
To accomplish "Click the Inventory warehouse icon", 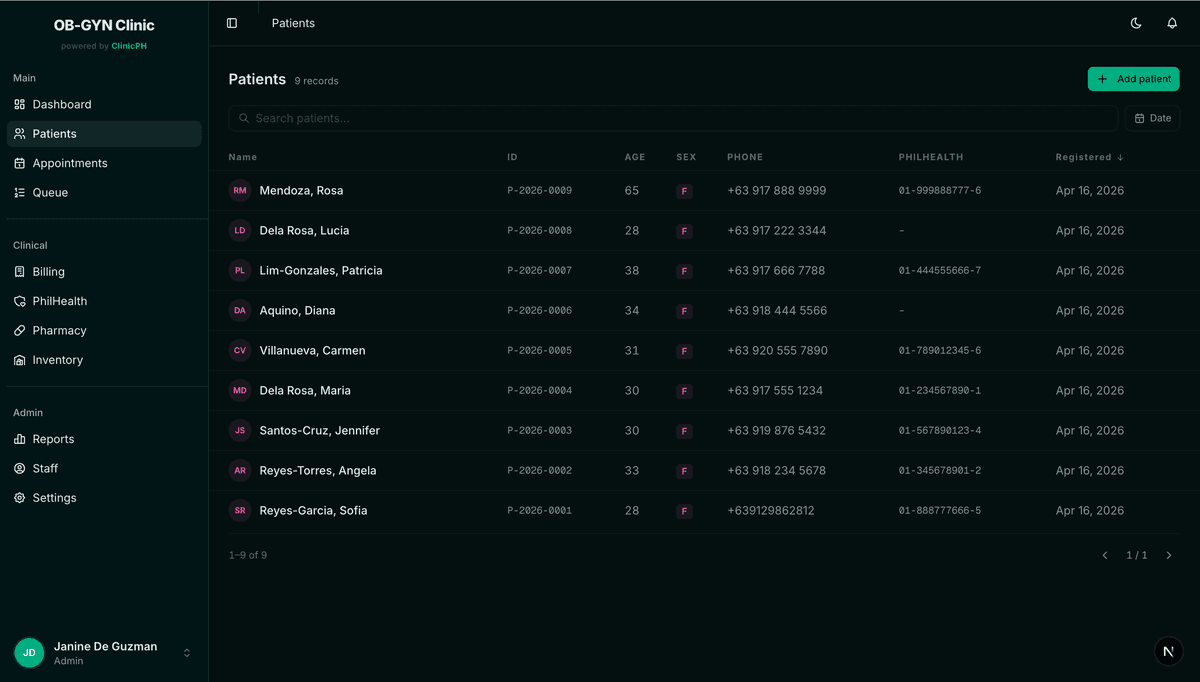I will pyautogui.click(x=20, y=360).
